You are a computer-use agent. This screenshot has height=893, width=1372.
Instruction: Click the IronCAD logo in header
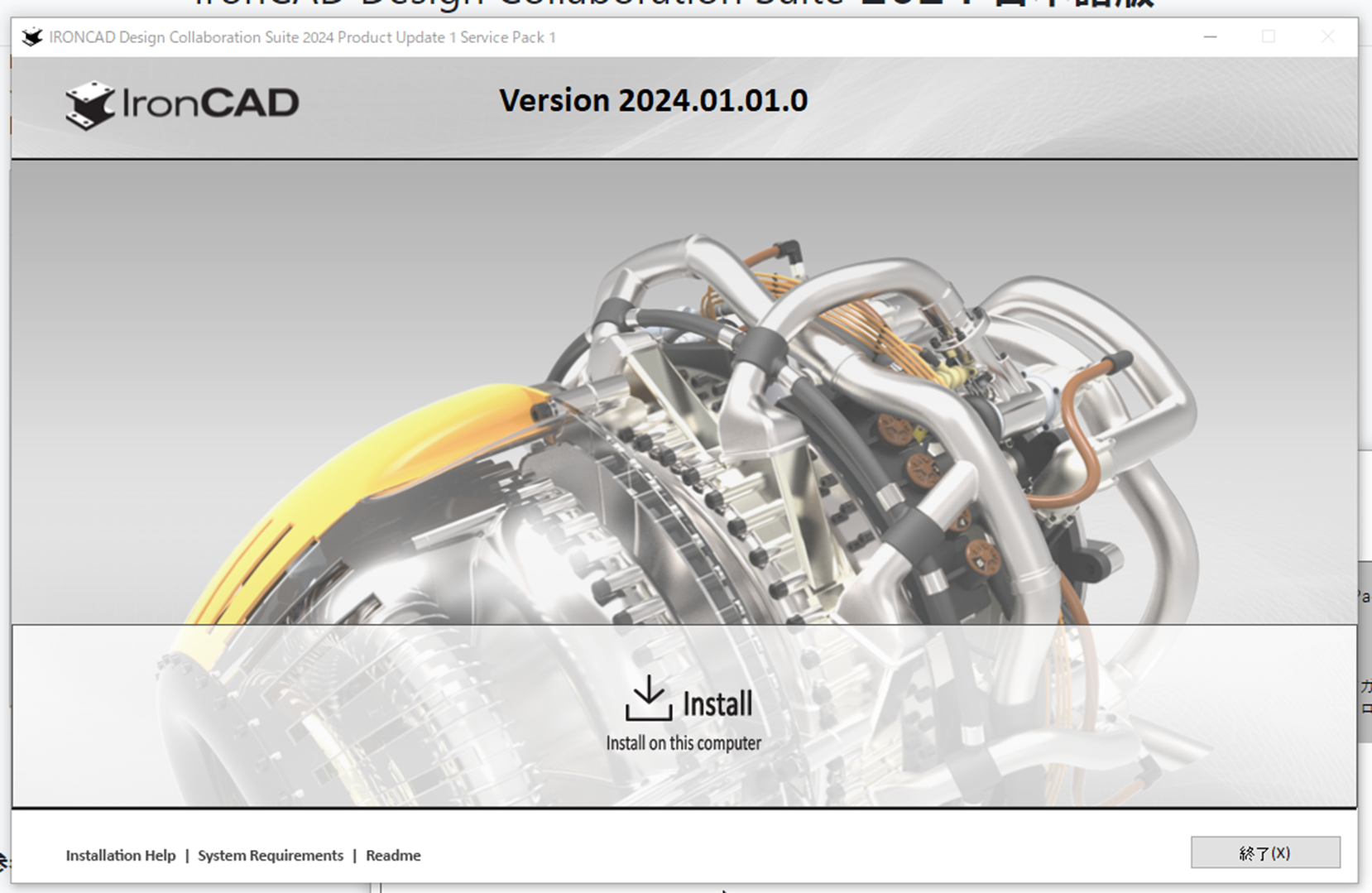tap(182, 104)
